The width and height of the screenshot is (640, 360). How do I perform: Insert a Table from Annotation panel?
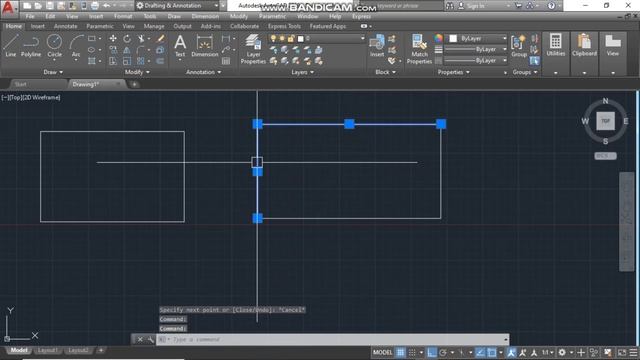pos(226,61)
